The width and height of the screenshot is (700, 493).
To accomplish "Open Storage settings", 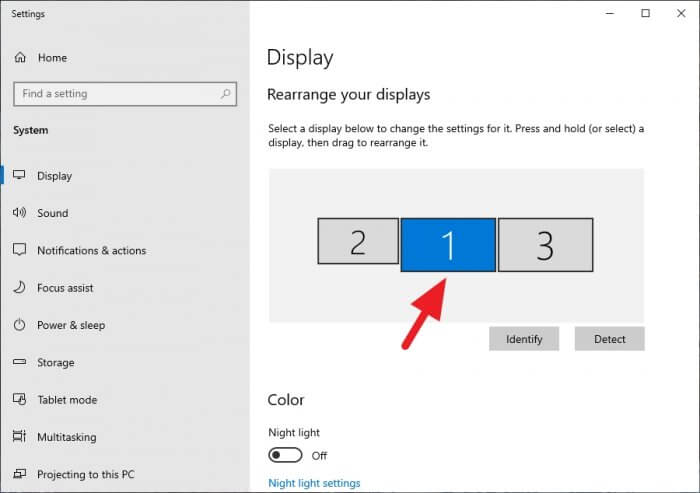I will tap(125, 363).
